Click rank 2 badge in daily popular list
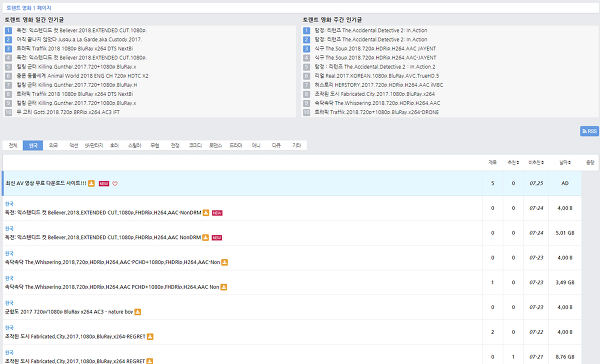 point(8,39)
